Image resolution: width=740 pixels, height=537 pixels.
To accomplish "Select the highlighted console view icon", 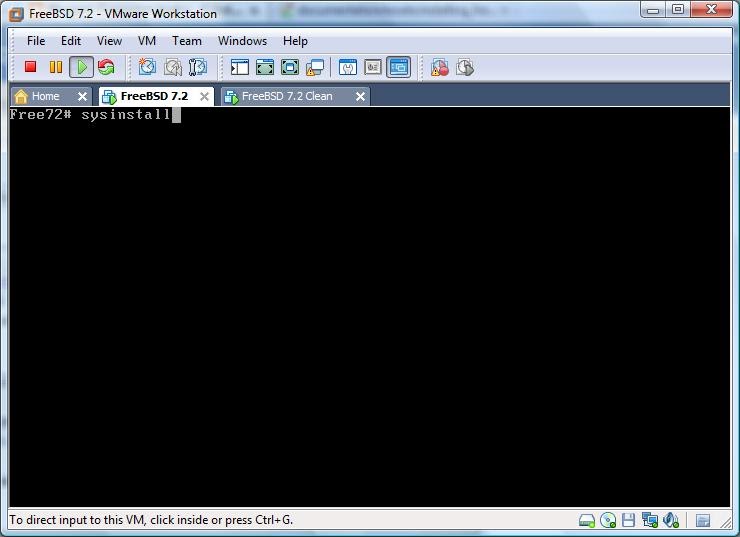I will (x=399, y=67).
